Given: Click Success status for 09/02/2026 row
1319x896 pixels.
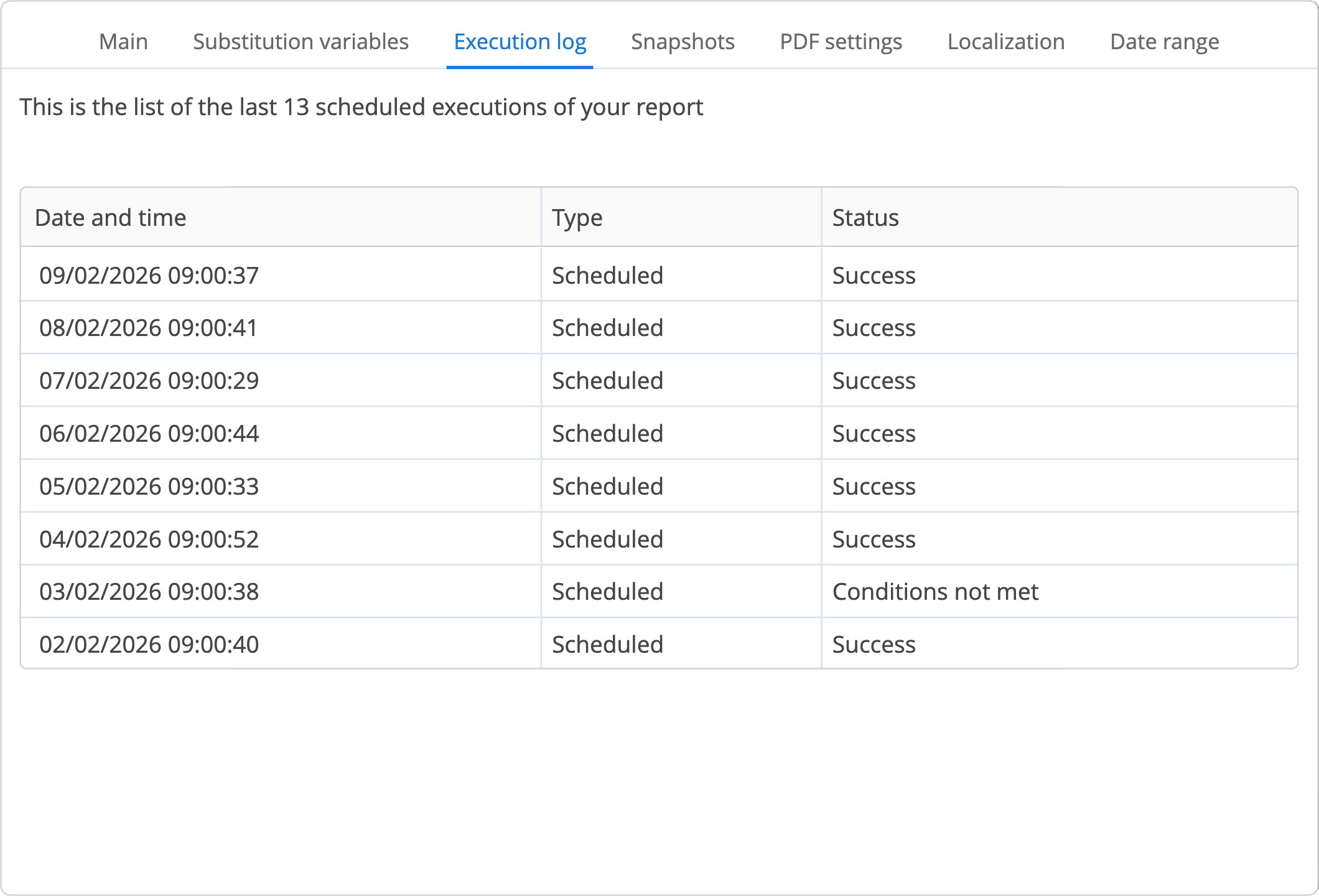Looking at the screenshot, I should pos(874,275).
